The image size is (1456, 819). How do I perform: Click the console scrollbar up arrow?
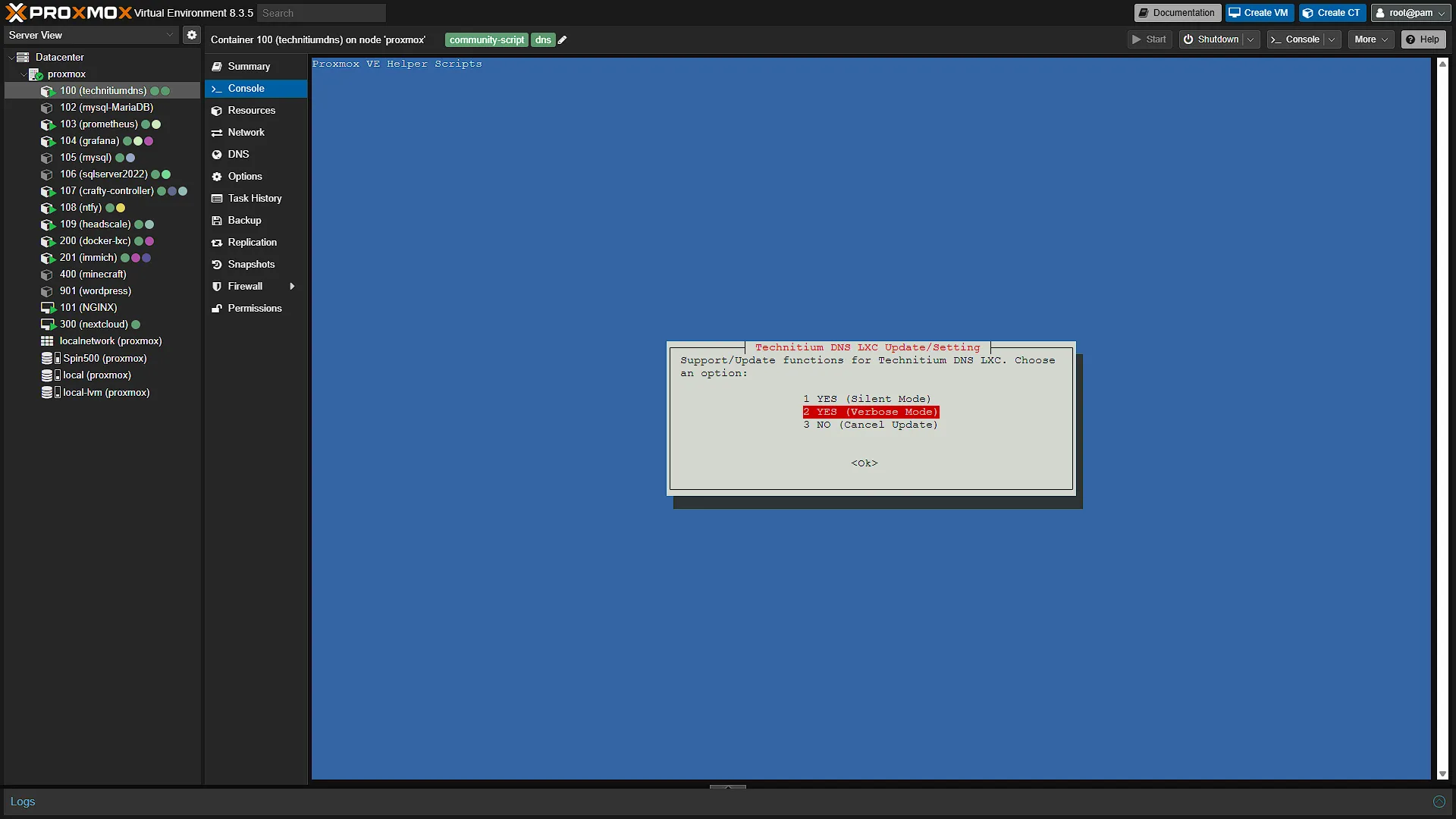coord(1442,64)
